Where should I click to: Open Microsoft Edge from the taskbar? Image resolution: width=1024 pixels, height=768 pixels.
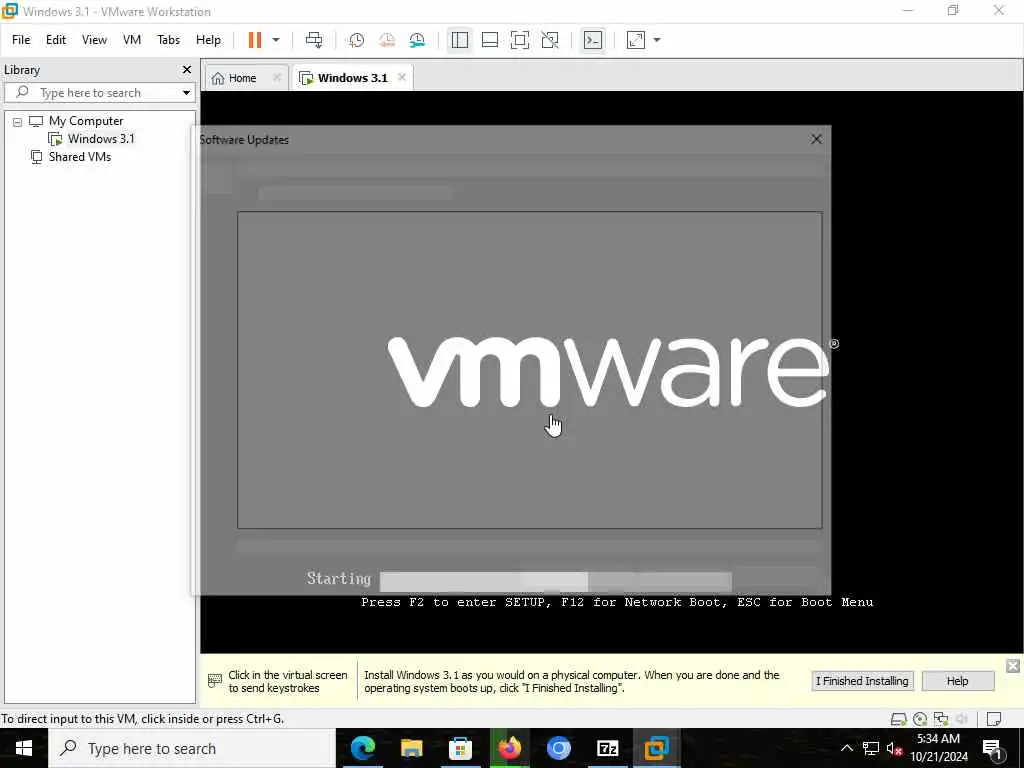tap(362, 748)
